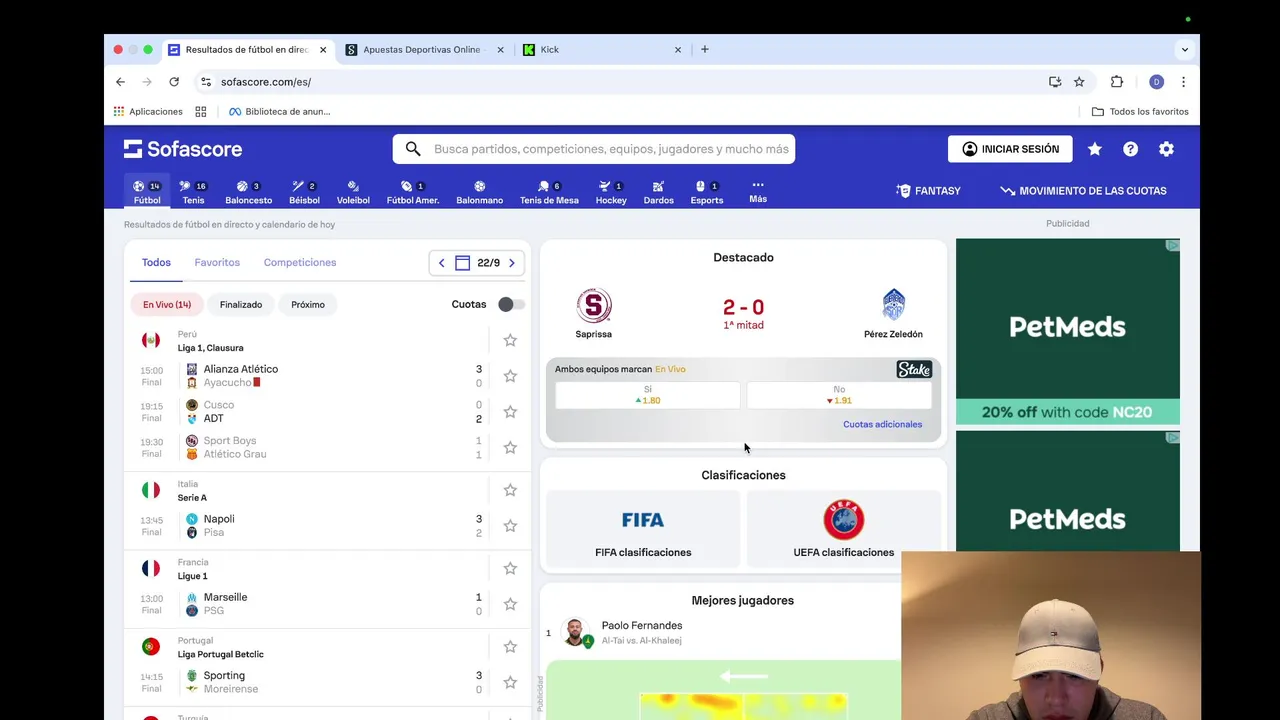Filter matches by Finalizado
1280x720 pixels.
point(241,304)
